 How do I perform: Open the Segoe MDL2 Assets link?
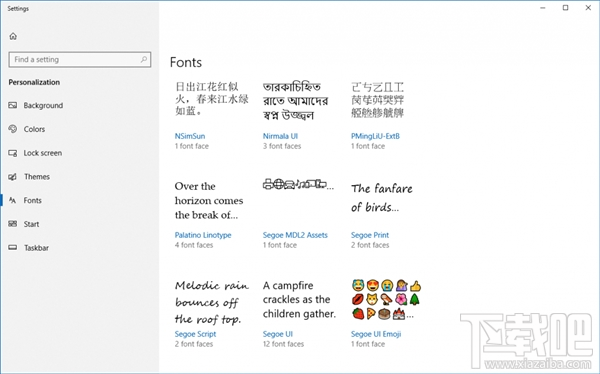(x=295, y=235)
